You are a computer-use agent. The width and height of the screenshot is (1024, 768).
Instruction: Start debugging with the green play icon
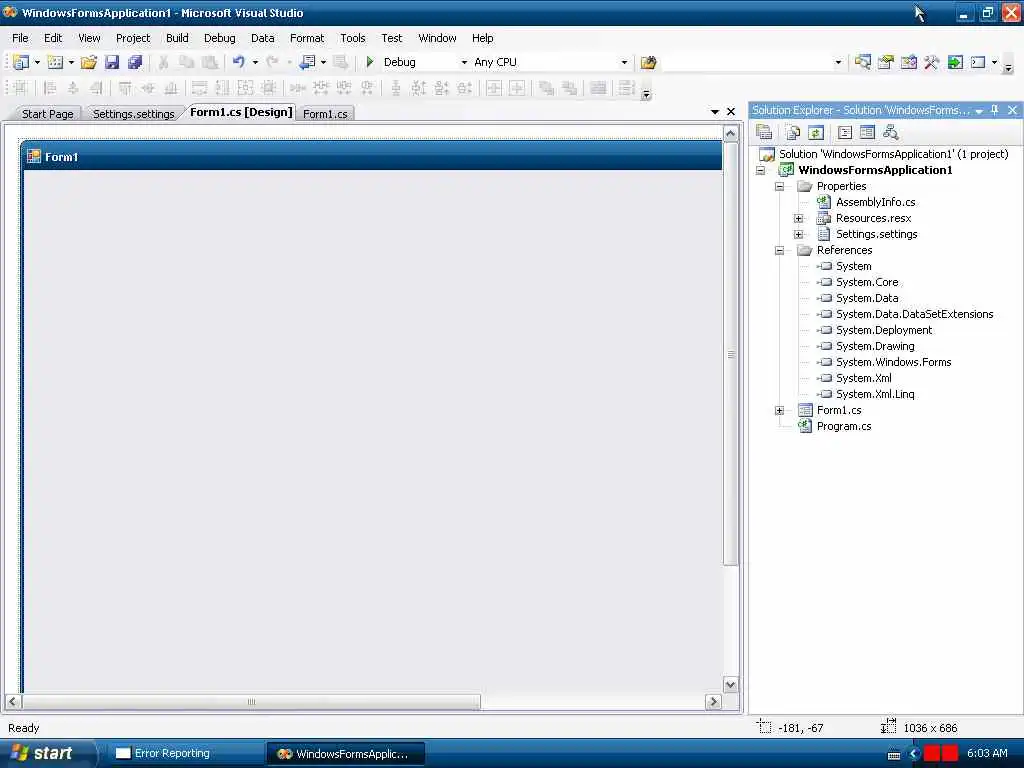click(x=370, y=62)
